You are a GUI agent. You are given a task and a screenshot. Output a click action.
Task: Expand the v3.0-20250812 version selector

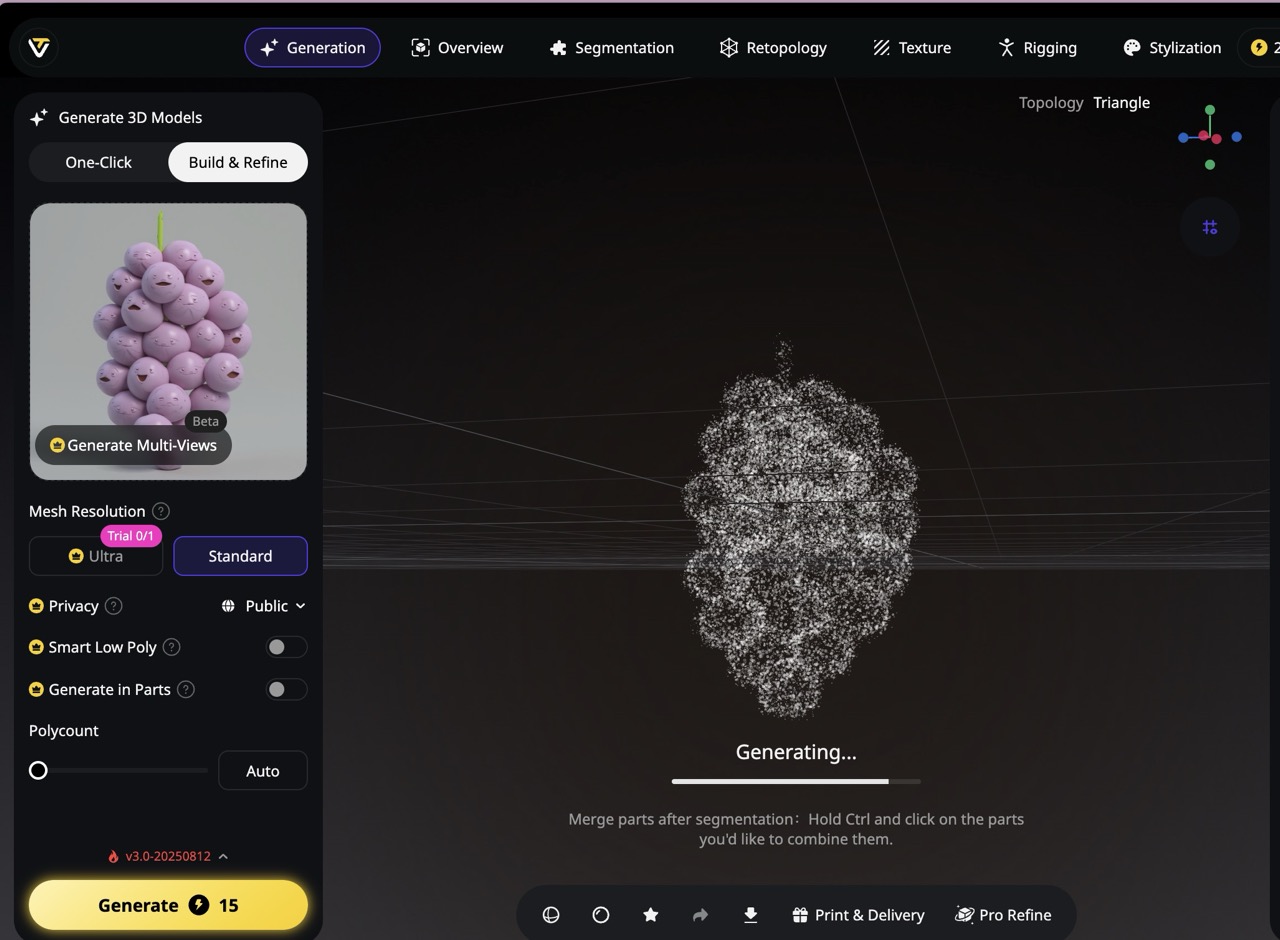point(168,856)
